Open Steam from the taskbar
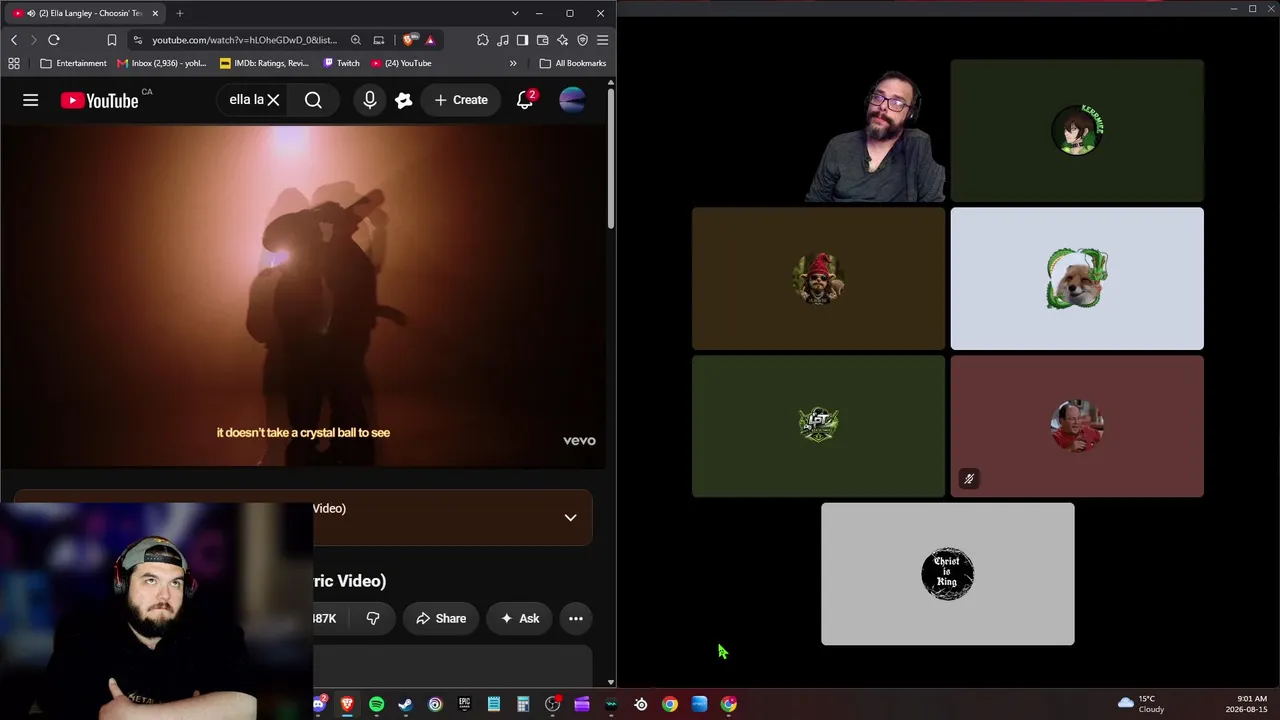Image resolution: width=1280 pixels, height=720 pixels. coord(406,704)
